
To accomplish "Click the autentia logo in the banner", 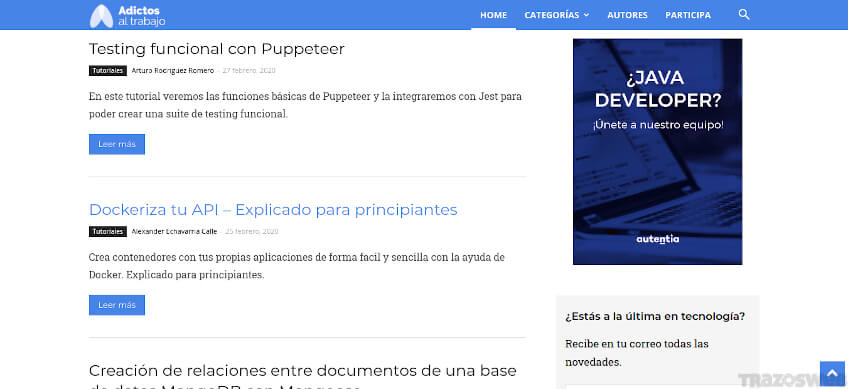I will [x=658, y=239].
